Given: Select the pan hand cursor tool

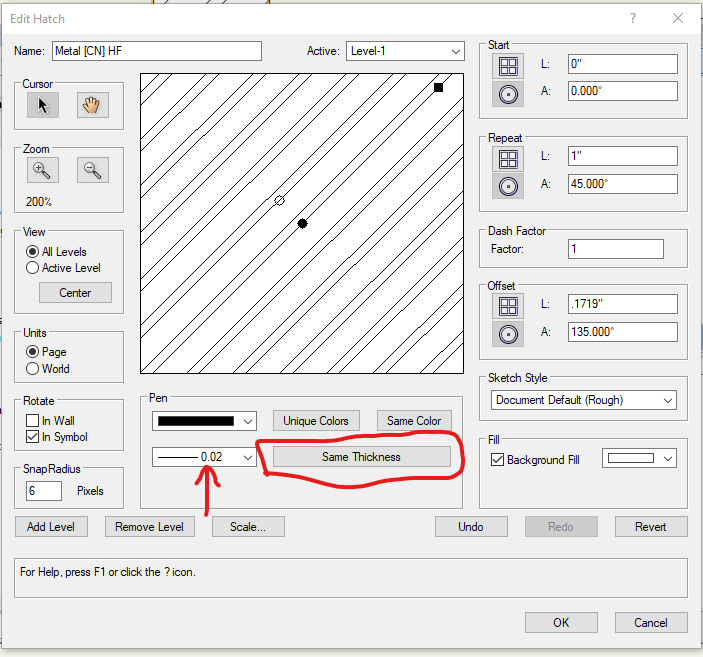Looking at the screenshot, I should [x=92, y=105].
